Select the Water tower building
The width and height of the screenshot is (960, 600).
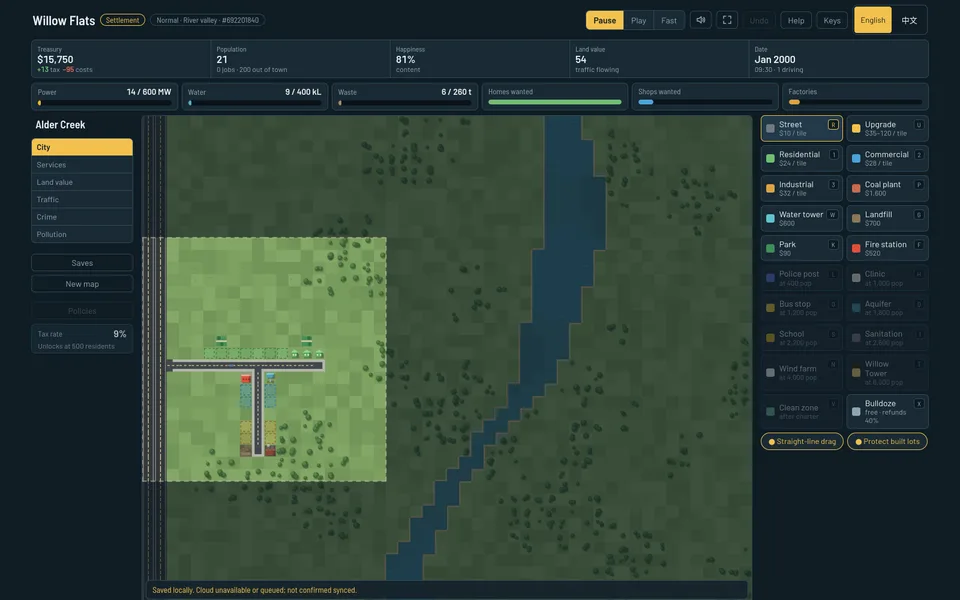(801, 219)
